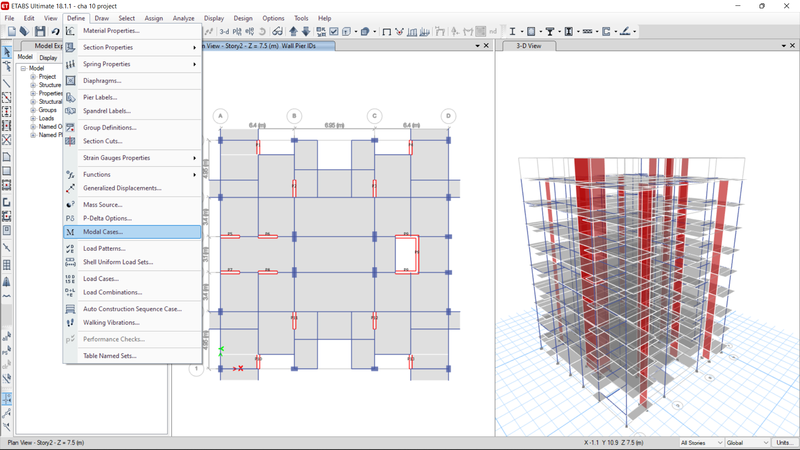Screen dimensions: 800x450
Task: Select the 3-D View tab
Action: (x=529, y=46)
